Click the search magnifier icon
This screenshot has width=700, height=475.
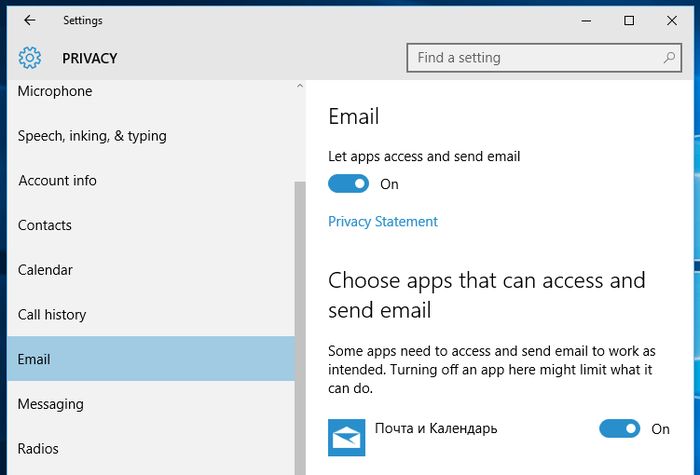(x=670, y=58)
